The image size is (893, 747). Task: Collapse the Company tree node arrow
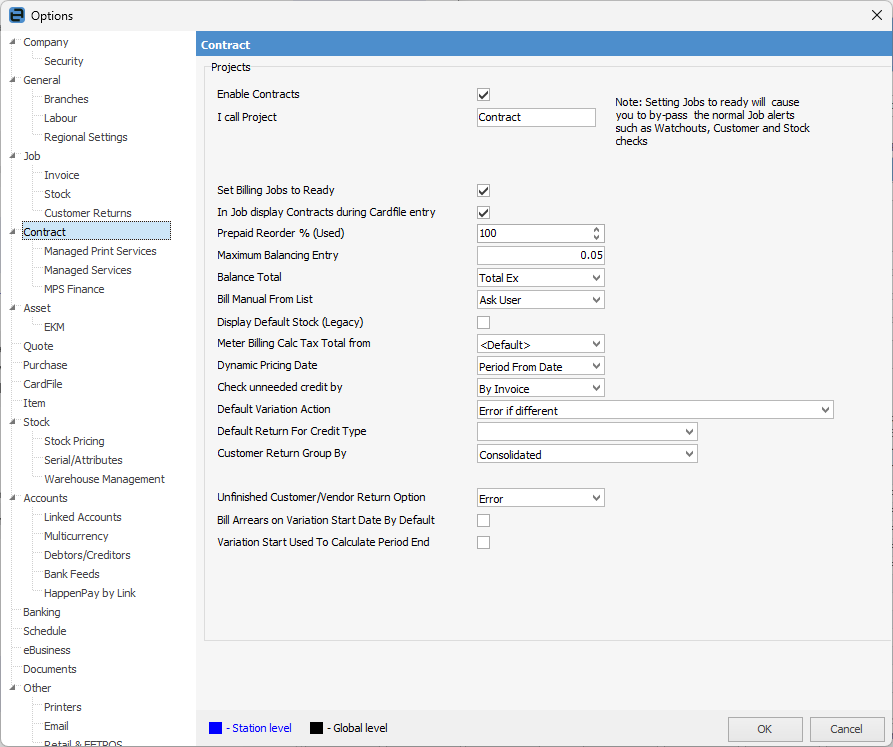click(12, 42)
